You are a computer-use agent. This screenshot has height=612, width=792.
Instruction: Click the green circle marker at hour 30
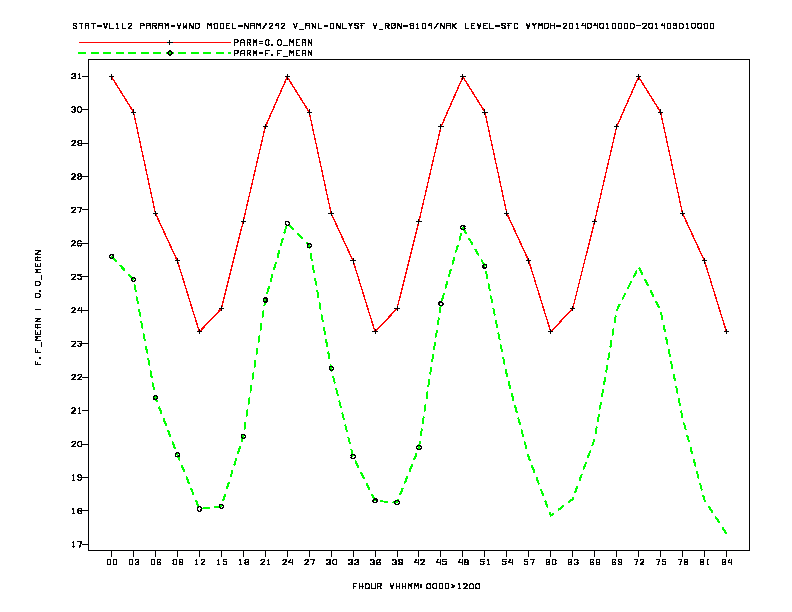click(x=331, y=368)
